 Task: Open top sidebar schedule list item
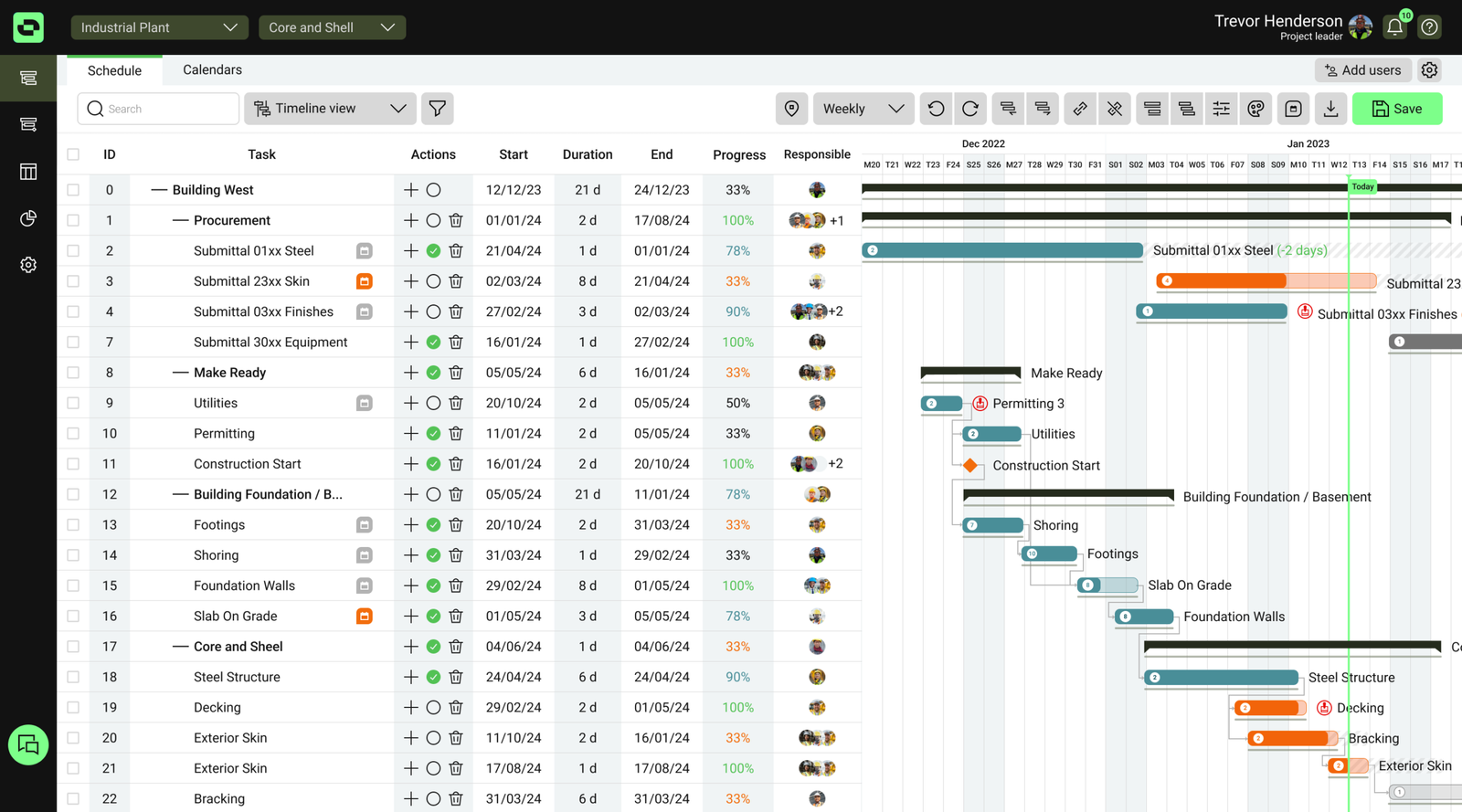(x=28, y=78)
